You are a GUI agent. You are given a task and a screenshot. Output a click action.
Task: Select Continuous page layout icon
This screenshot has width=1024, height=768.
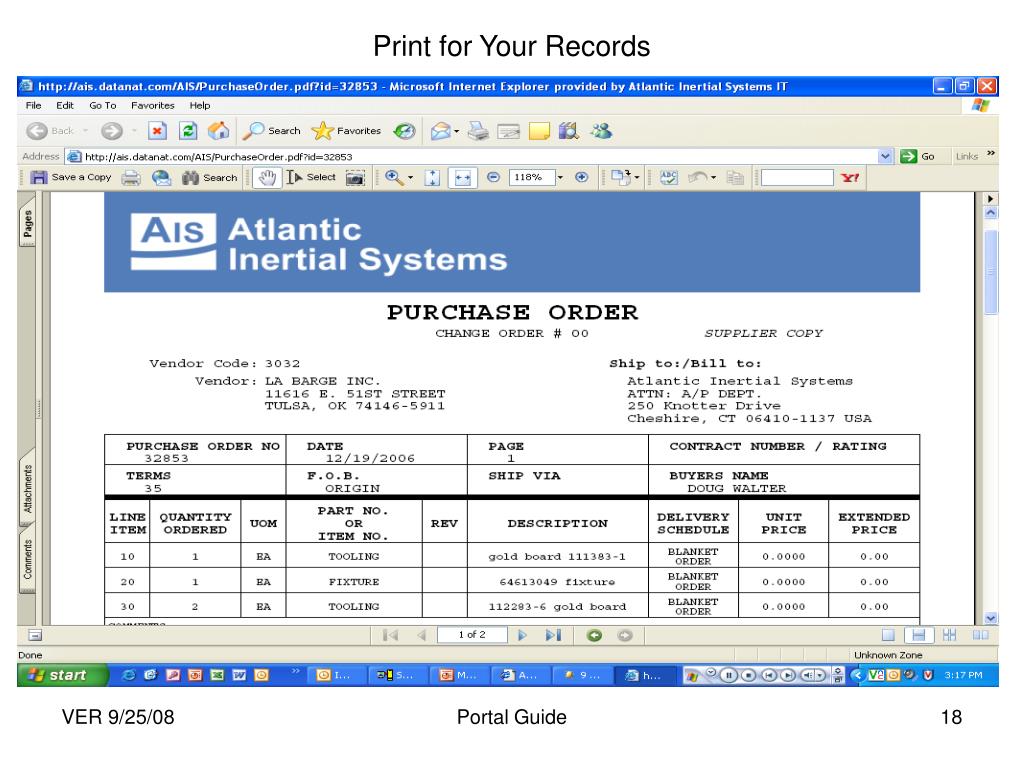[x=918, y=635]
